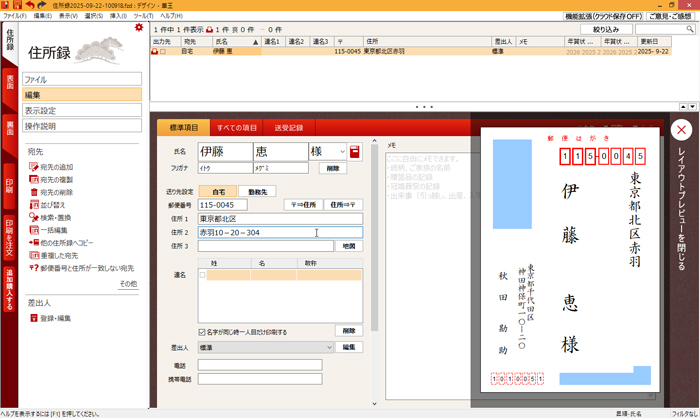Click the red address book icon beside 様
The image size is (700, 418).
(x=354, y=151)
